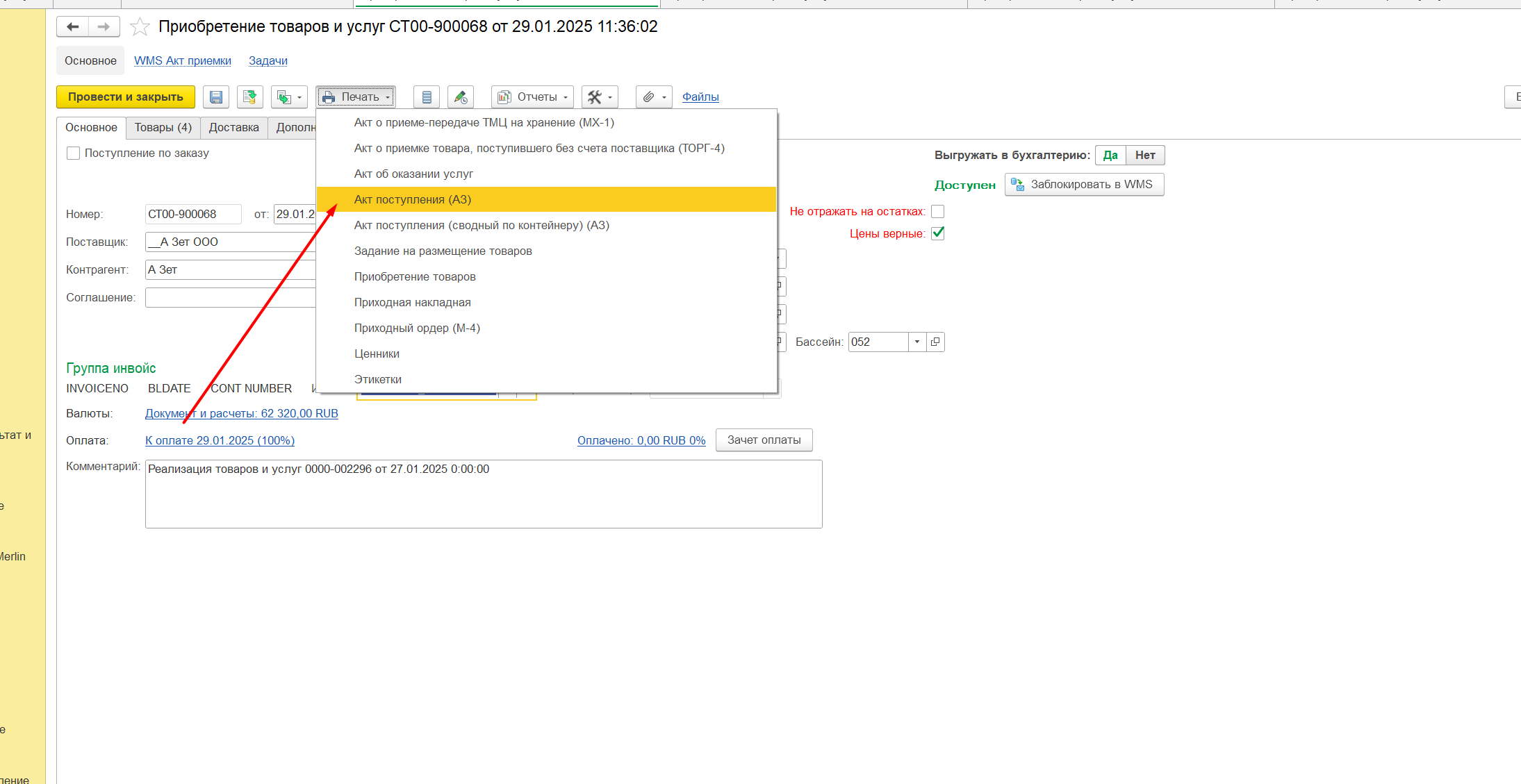
Task: Select 'Акт поступления (А3)' print option
Action: coord(413,199)
